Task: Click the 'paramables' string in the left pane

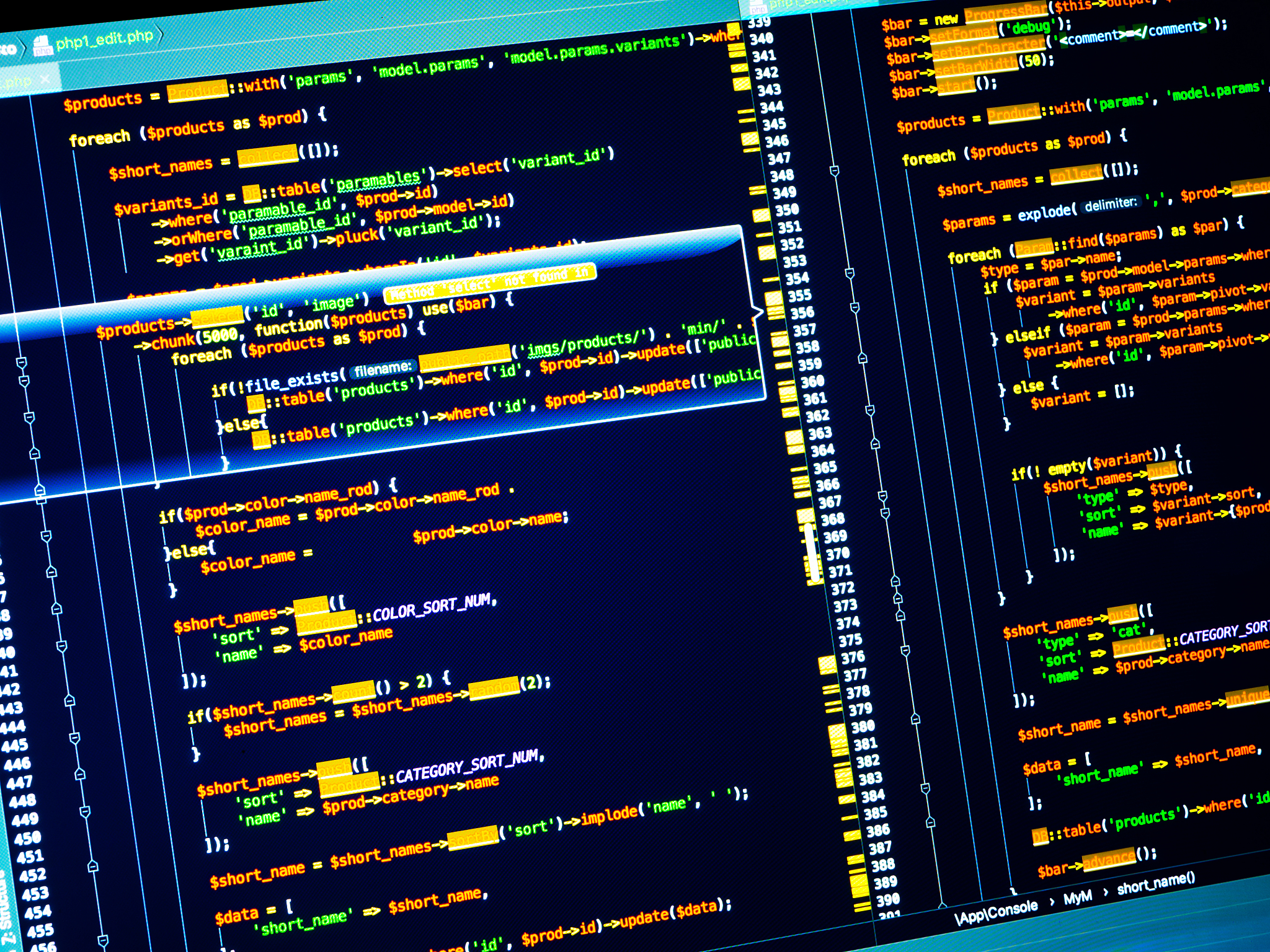Action: 380,179
